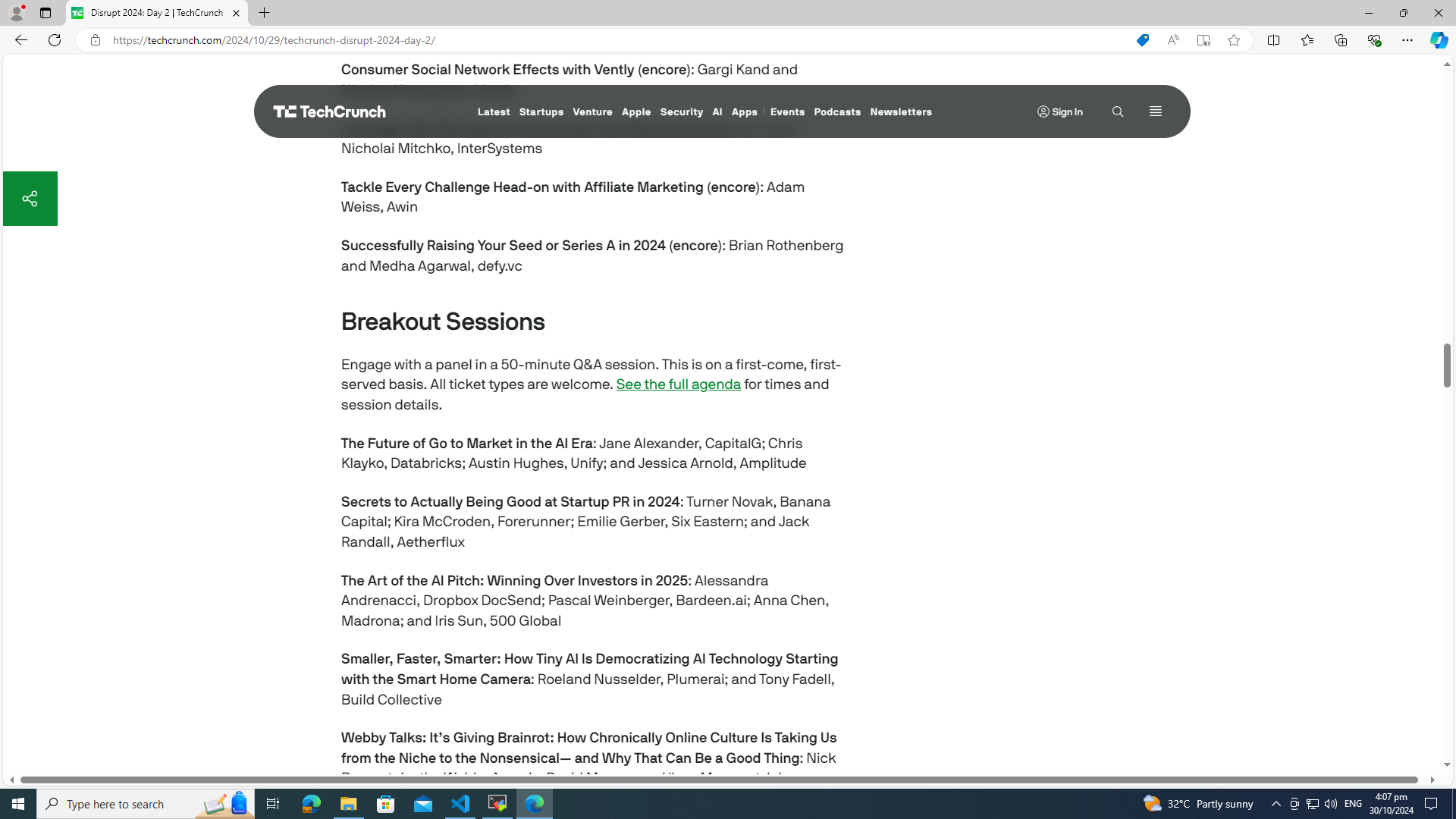1456x819 pixels.
Task: Open browser Collections icon
Action: pyautogui.click(x=1340, y=40)
